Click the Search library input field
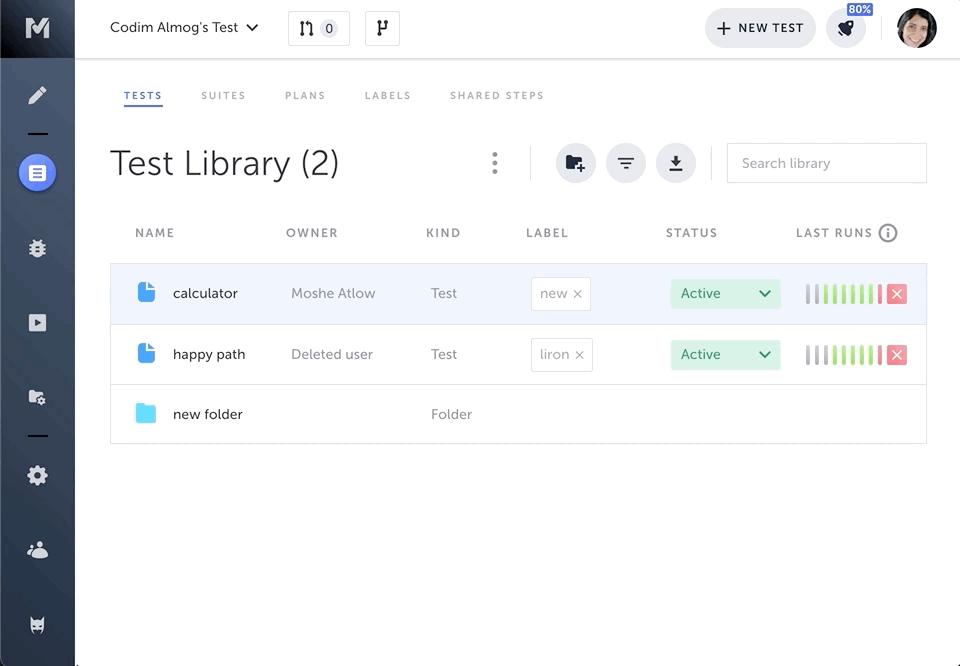 826,163
